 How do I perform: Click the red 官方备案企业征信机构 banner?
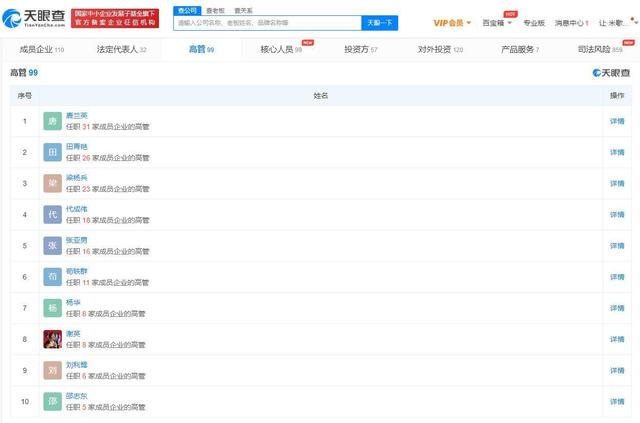point(115,18)
